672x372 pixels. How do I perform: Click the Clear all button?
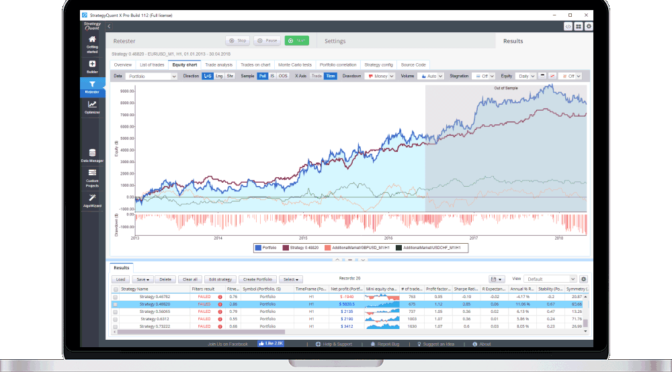(190, 279)
